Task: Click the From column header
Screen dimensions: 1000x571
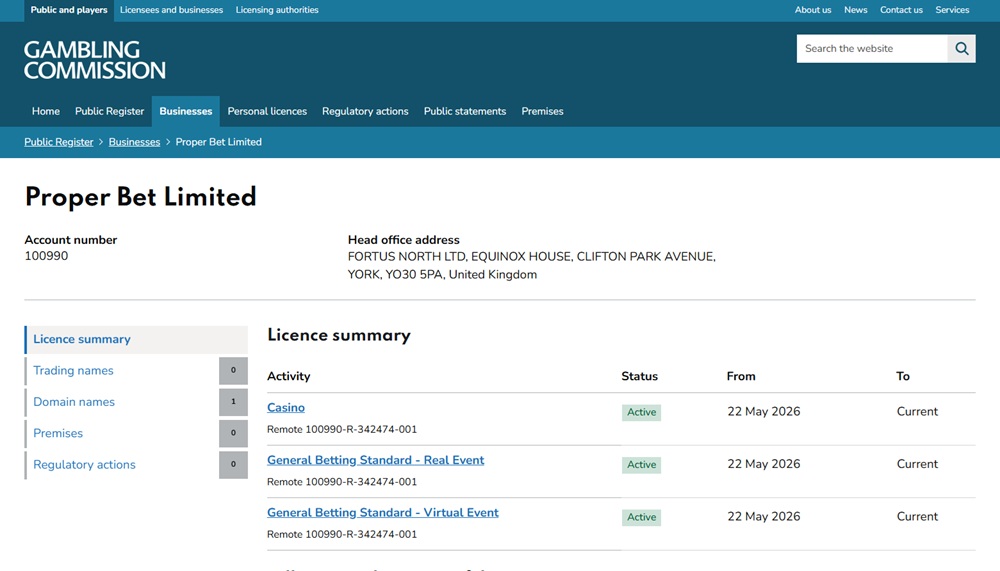Action: (x=741, y=376)
